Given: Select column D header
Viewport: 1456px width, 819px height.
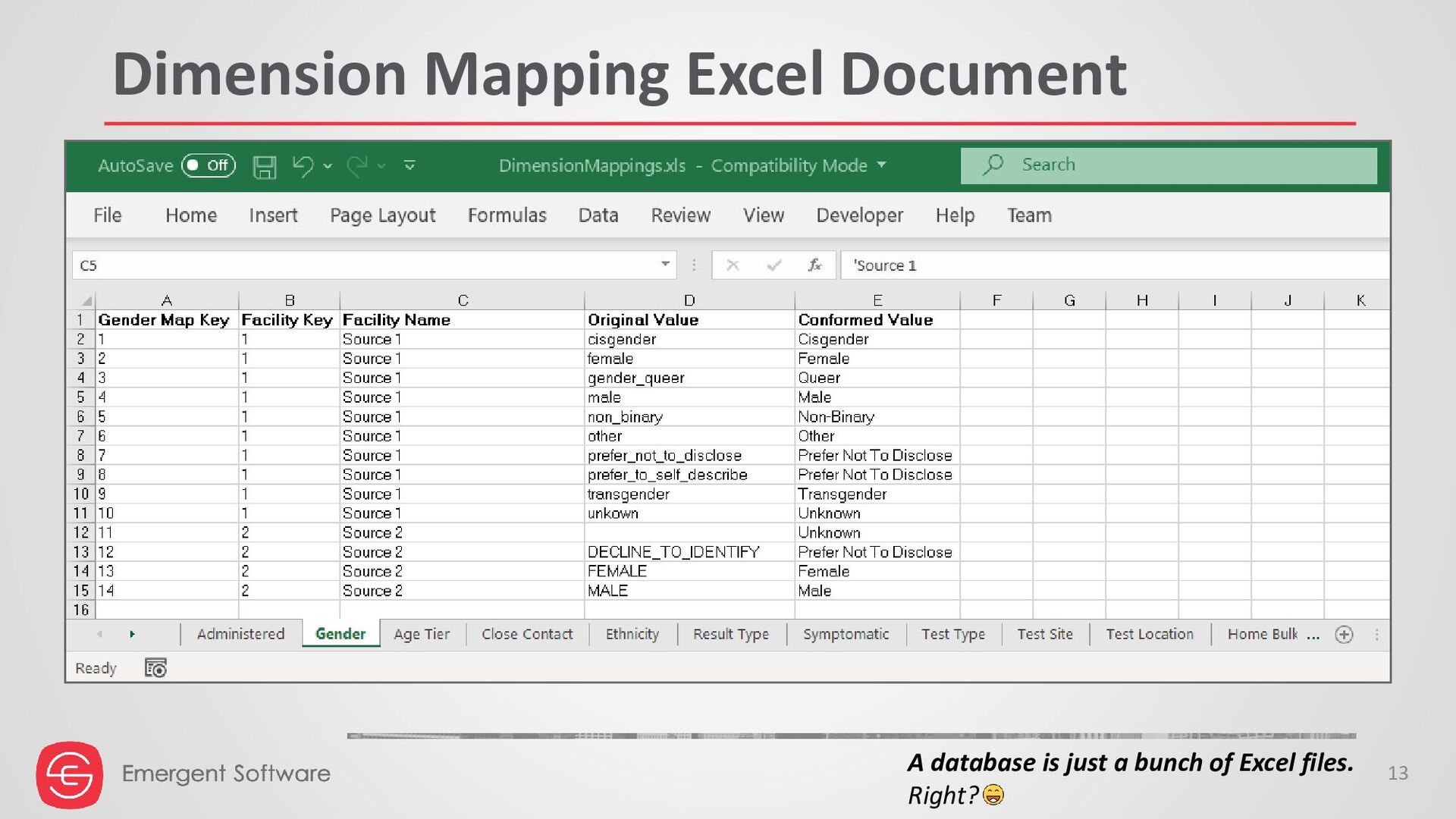Looking at the screenshot, I should click(689, 300).
